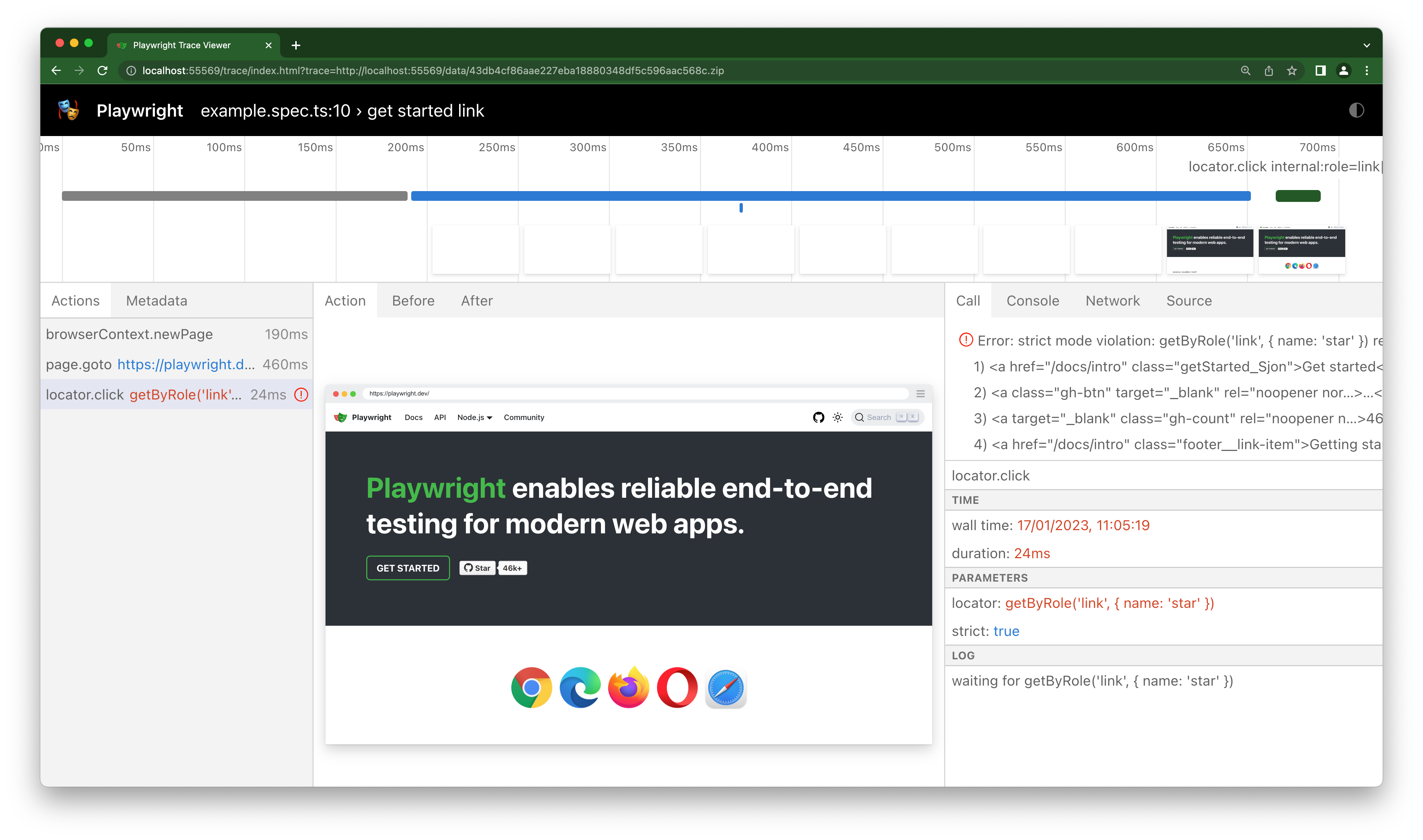Click the Playwright masks logo in the header
Screen dimensions: 1423x840
pyautogui.click(x=68, y=110)
